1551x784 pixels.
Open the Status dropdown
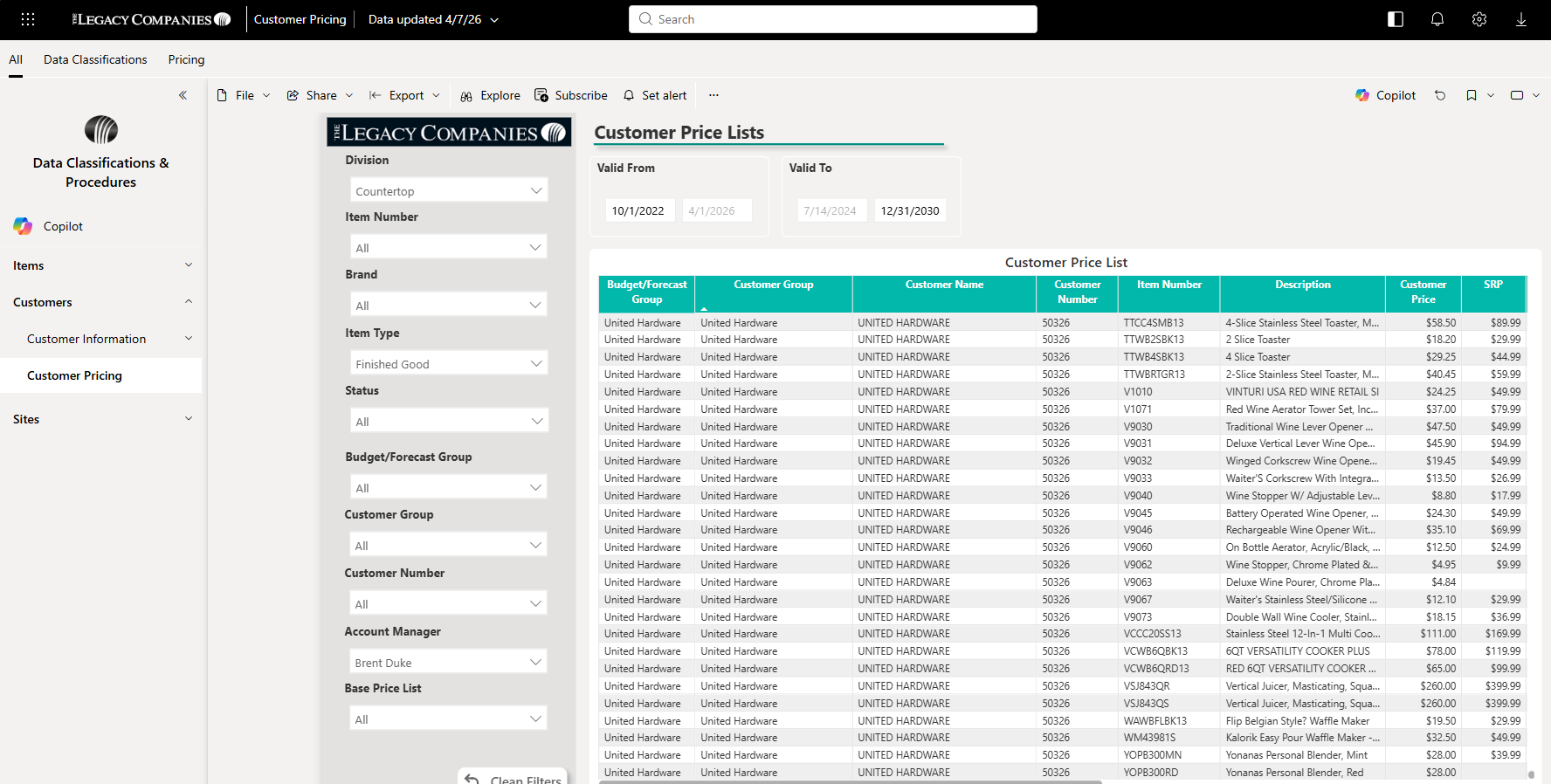(x=449, y=421)
